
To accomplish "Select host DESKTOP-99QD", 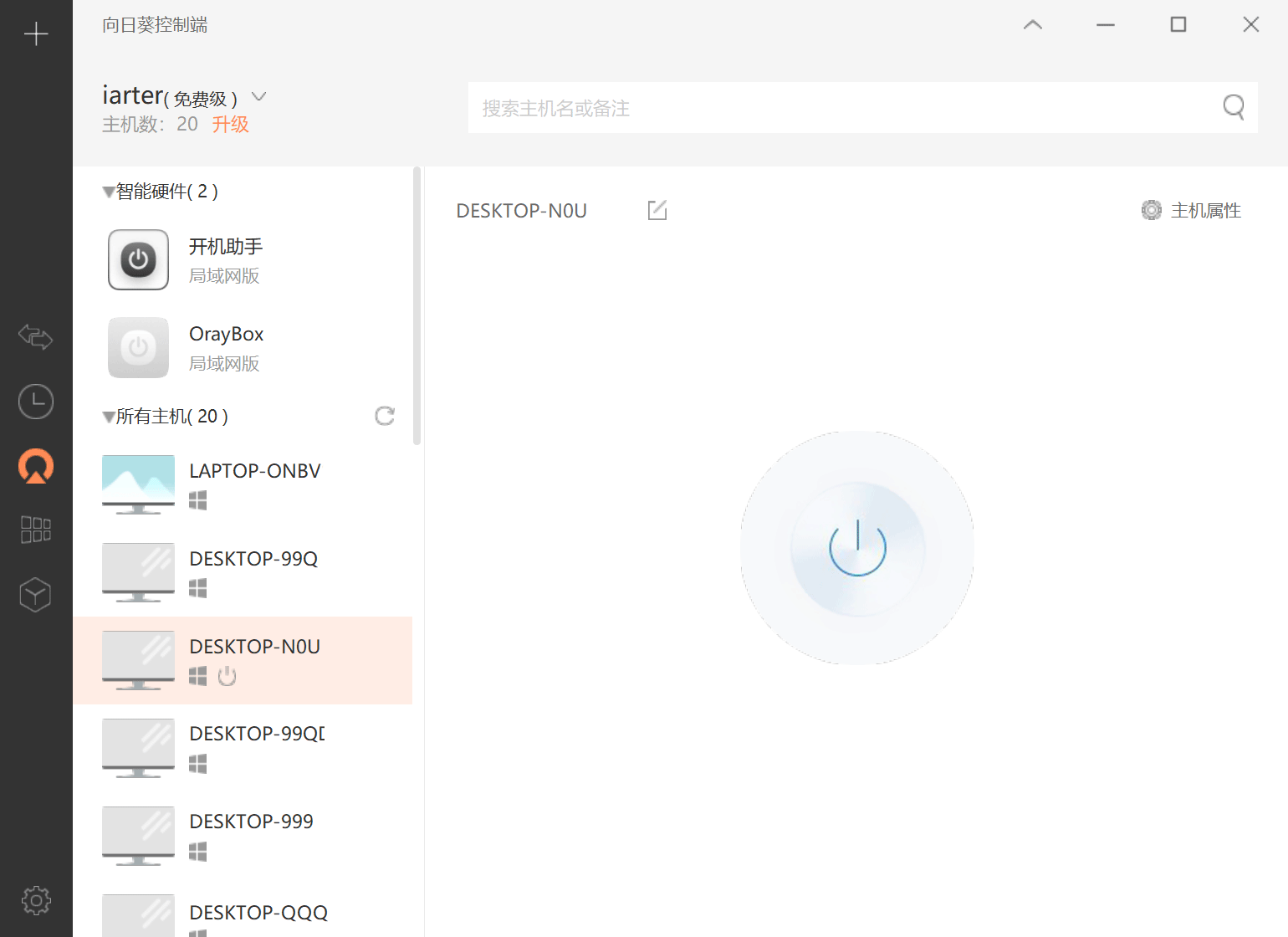I will click(243, 748).
